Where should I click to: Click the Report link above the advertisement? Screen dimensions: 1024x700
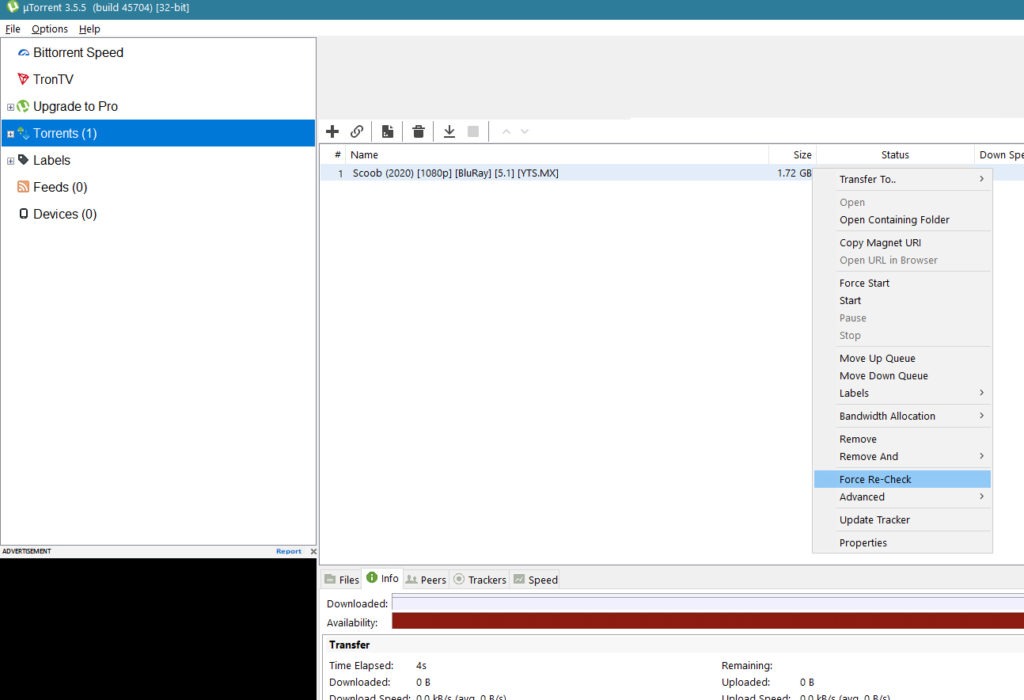click(288, 550)
